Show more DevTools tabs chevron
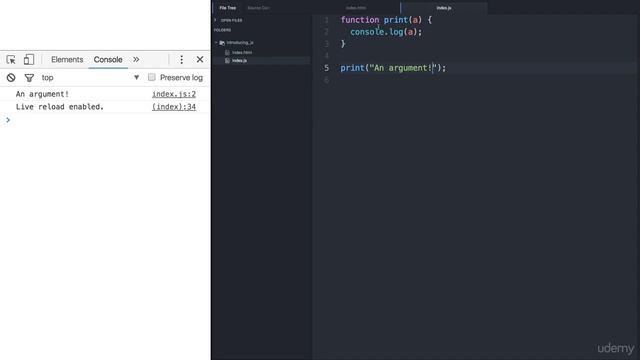The image size is (640, 360). (136, 60)
